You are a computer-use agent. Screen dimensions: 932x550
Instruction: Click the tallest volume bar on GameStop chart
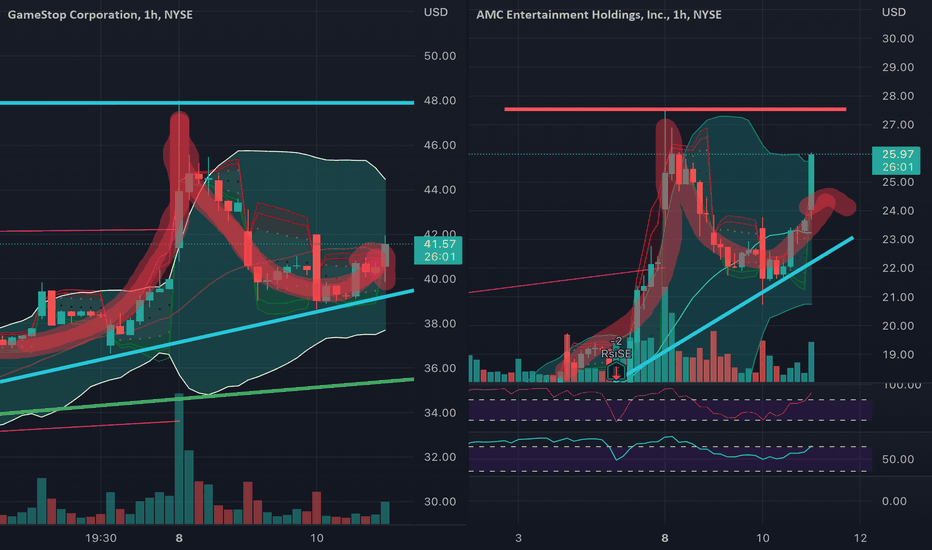point(179,458)
